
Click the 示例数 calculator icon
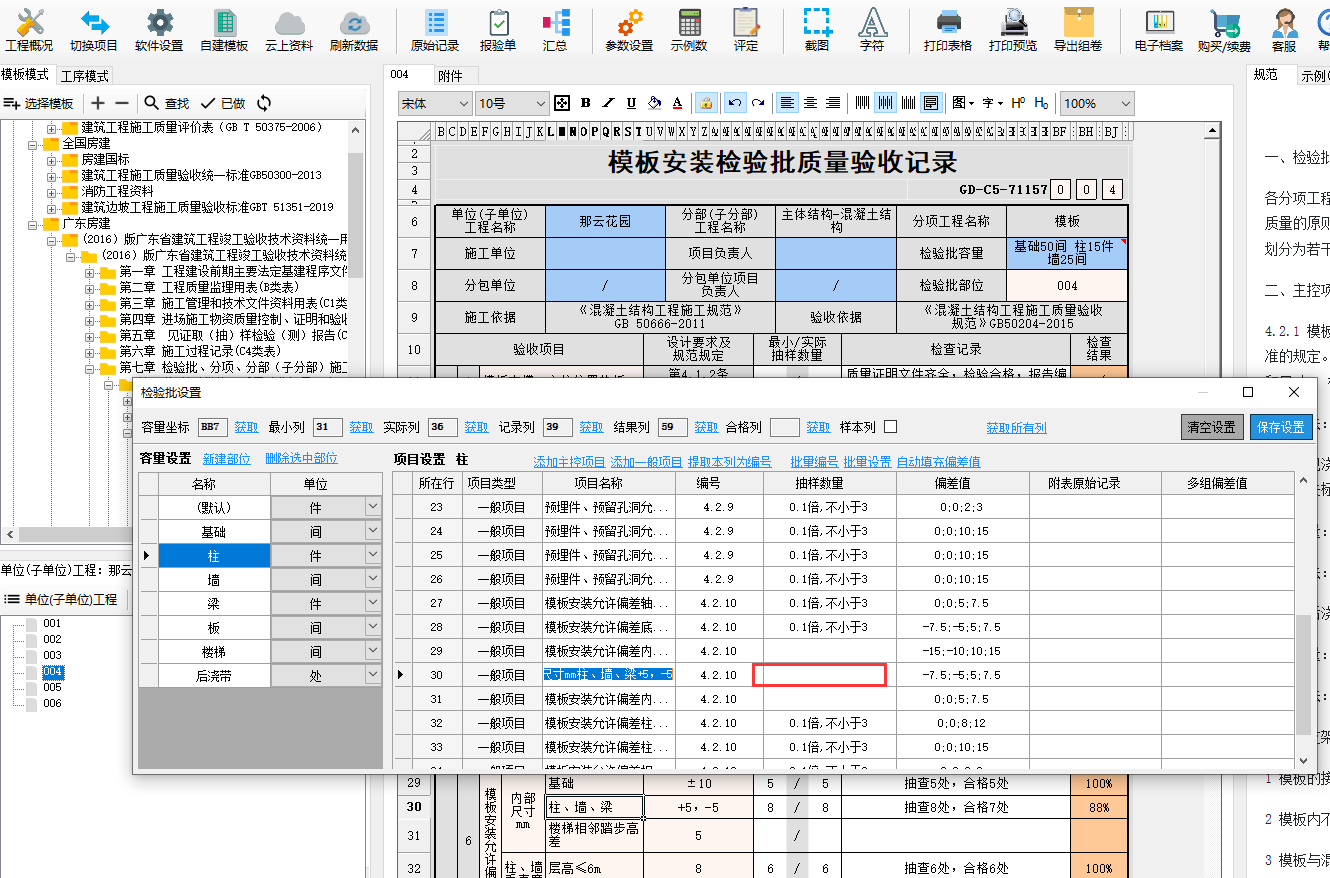coord(689,30)
